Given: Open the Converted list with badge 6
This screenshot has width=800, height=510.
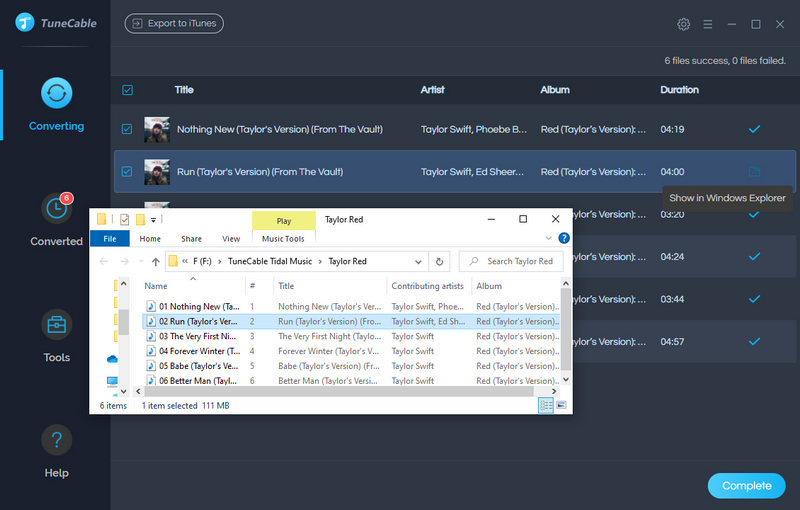Looking at the screenshot, I should [56, 219].
